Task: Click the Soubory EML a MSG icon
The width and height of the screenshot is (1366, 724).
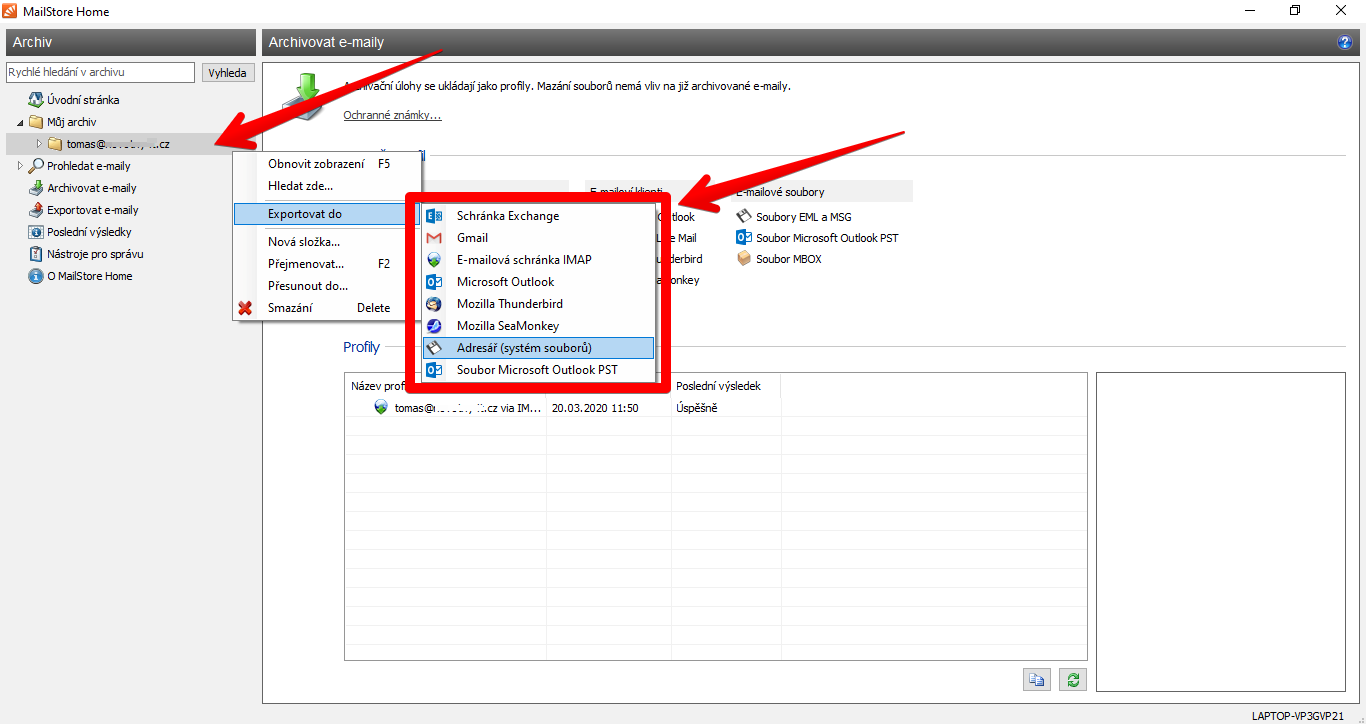Action: [743, 216]
